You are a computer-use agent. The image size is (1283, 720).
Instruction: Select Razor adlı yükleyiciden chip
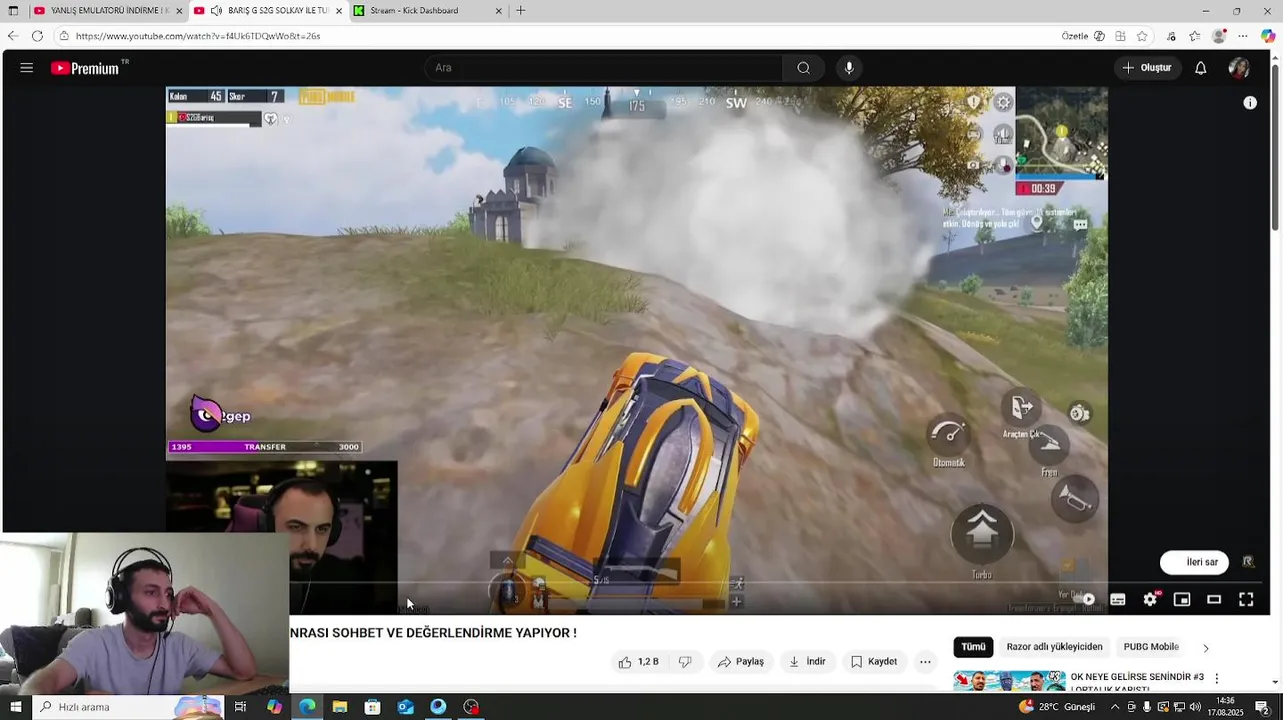tap(1054, 647)
